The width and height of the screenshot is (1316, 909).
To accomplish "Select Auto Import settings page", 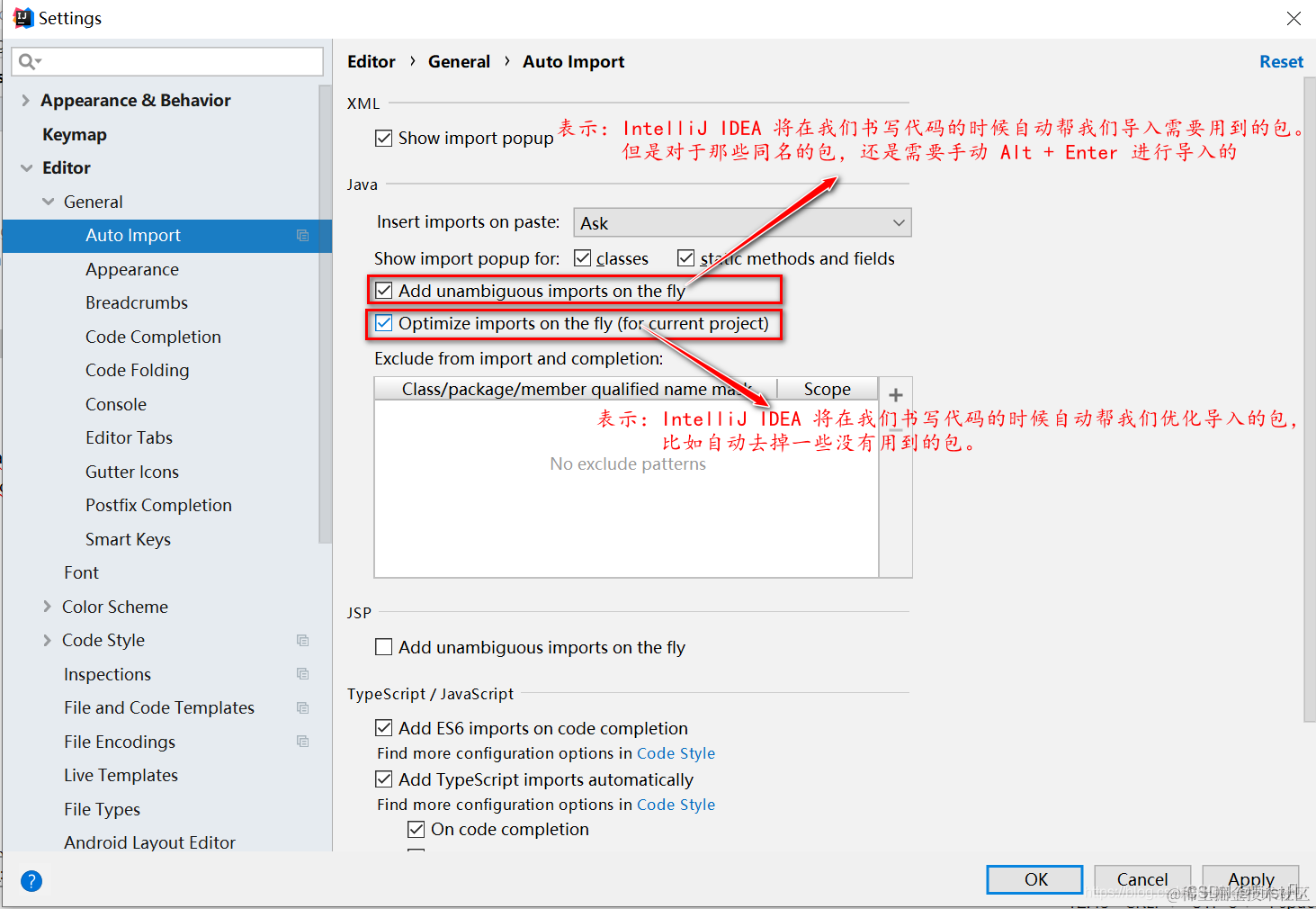I will tap(167, 236).
